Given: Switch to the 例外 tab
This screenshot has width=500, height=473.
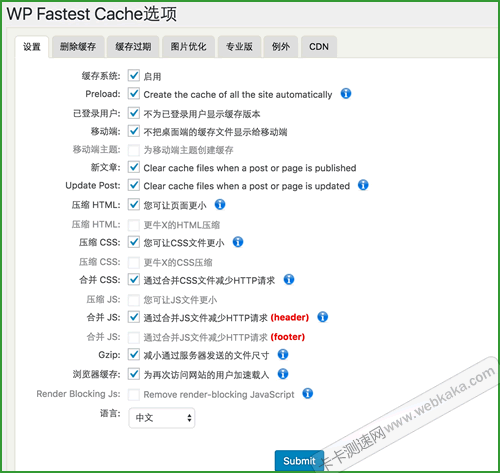Looking at the screenshot, I should [x=281, y=47].
